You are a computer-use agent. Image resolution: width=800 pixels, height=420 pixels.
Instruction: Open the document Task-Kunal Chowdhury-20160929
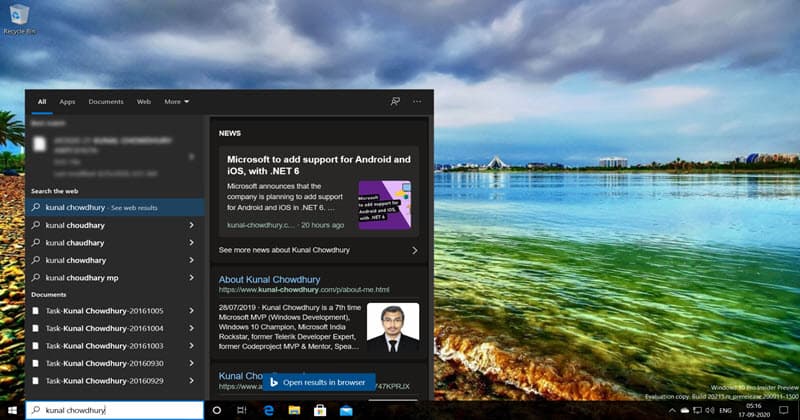pyautogui.click(x=105, y=381)
